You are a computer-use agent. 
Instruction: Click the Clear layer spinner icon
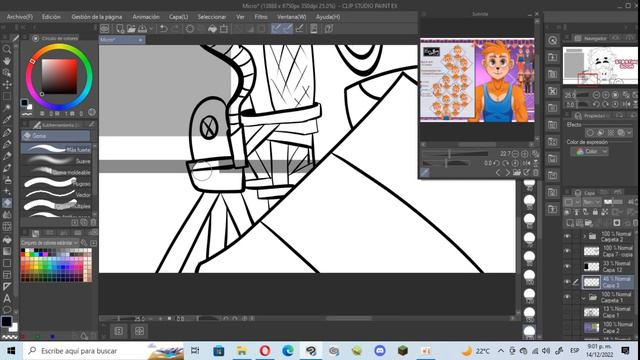tap(190, 29)
